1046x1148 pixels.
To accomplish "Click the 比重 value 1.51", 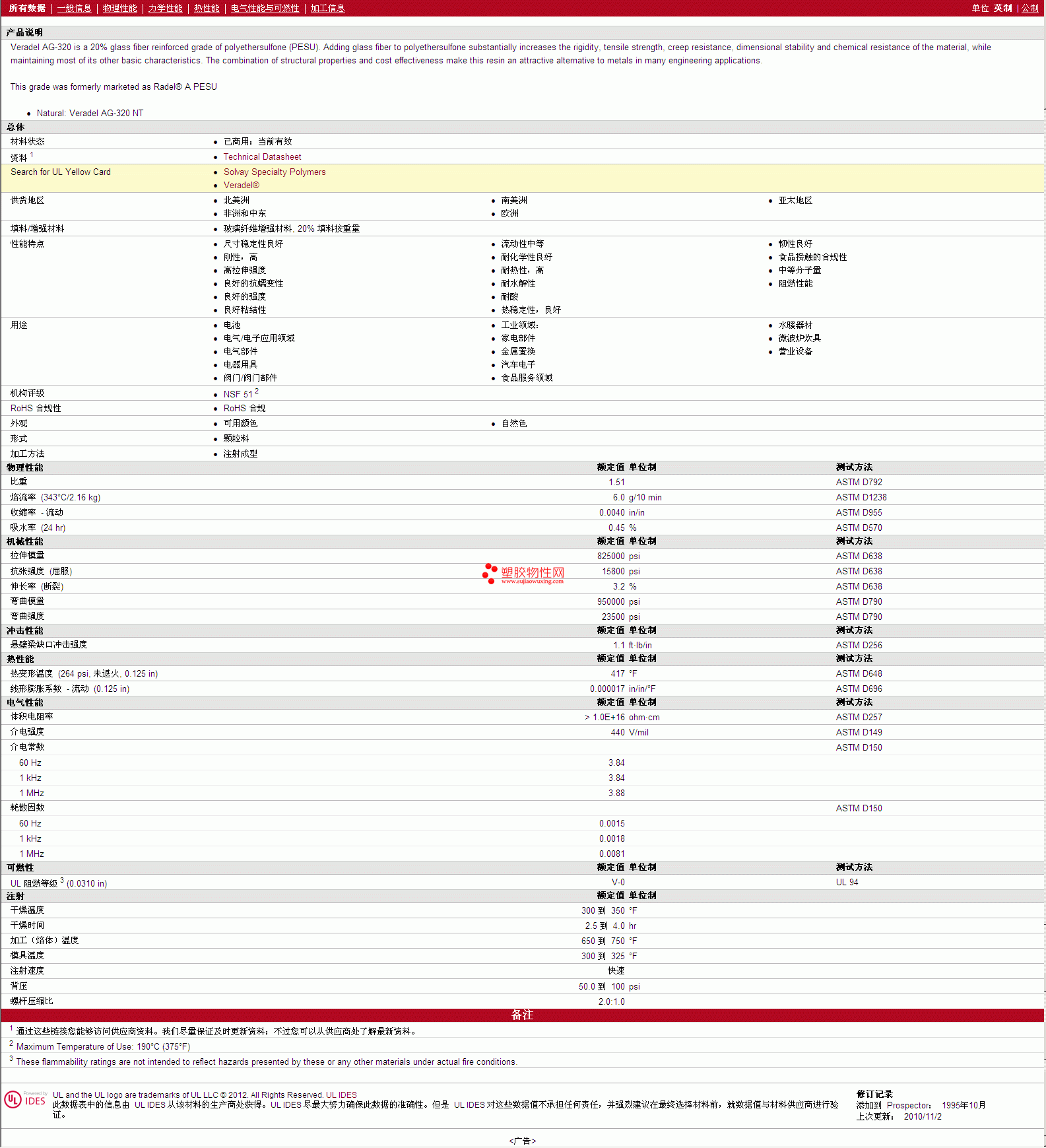I will 616,482.
